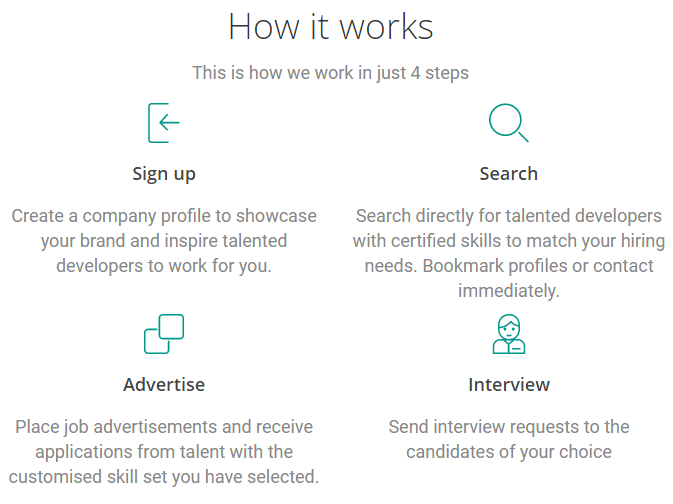This screenshot has height=504, width=673.
Task: Click the Sign up arrow-door icon
Action: point(164,123)
